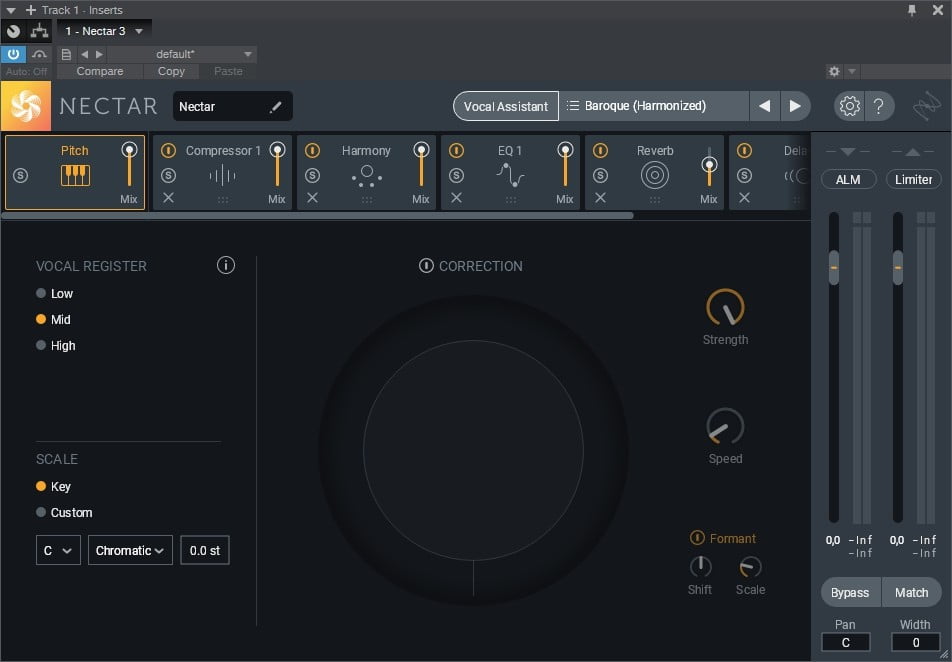Expand Track 1 Inserts menu arrow
The width and height of the screenshot is (952, 662).
click(11, 10)
